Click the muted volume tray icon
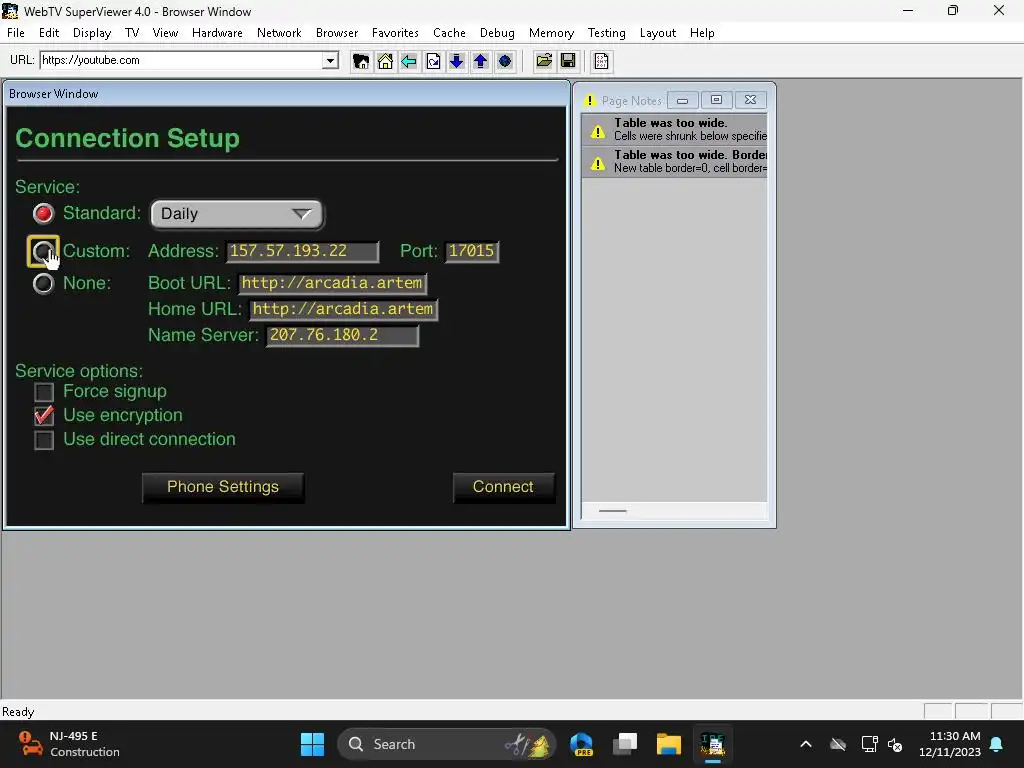 pos(895,744)
